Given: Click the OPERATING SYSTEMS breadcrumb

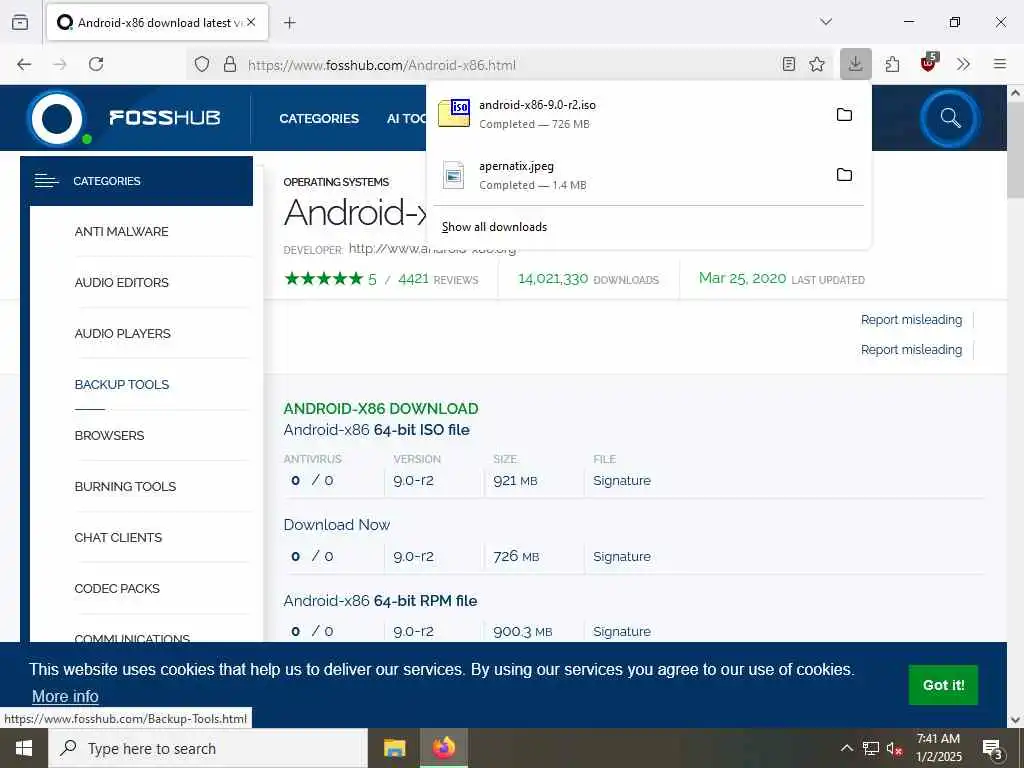Looking at the screenshot, I should 336,182.
